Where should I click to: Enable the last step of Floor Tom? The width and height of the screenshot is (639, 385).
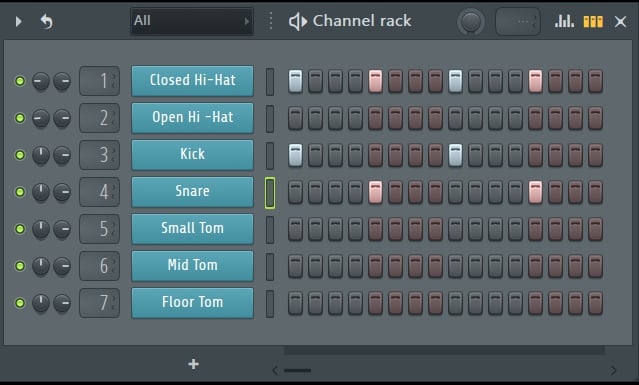click(x=595, y=304)
